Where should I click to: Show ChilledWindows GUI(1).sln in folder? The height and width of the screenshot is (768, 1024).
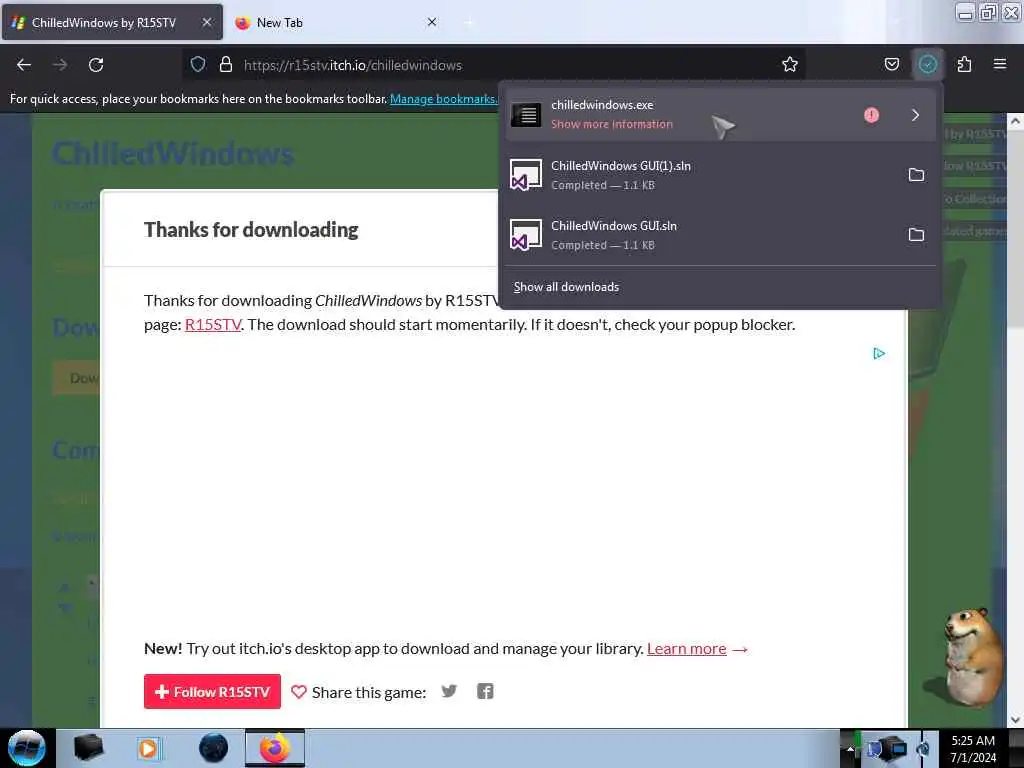916,175
